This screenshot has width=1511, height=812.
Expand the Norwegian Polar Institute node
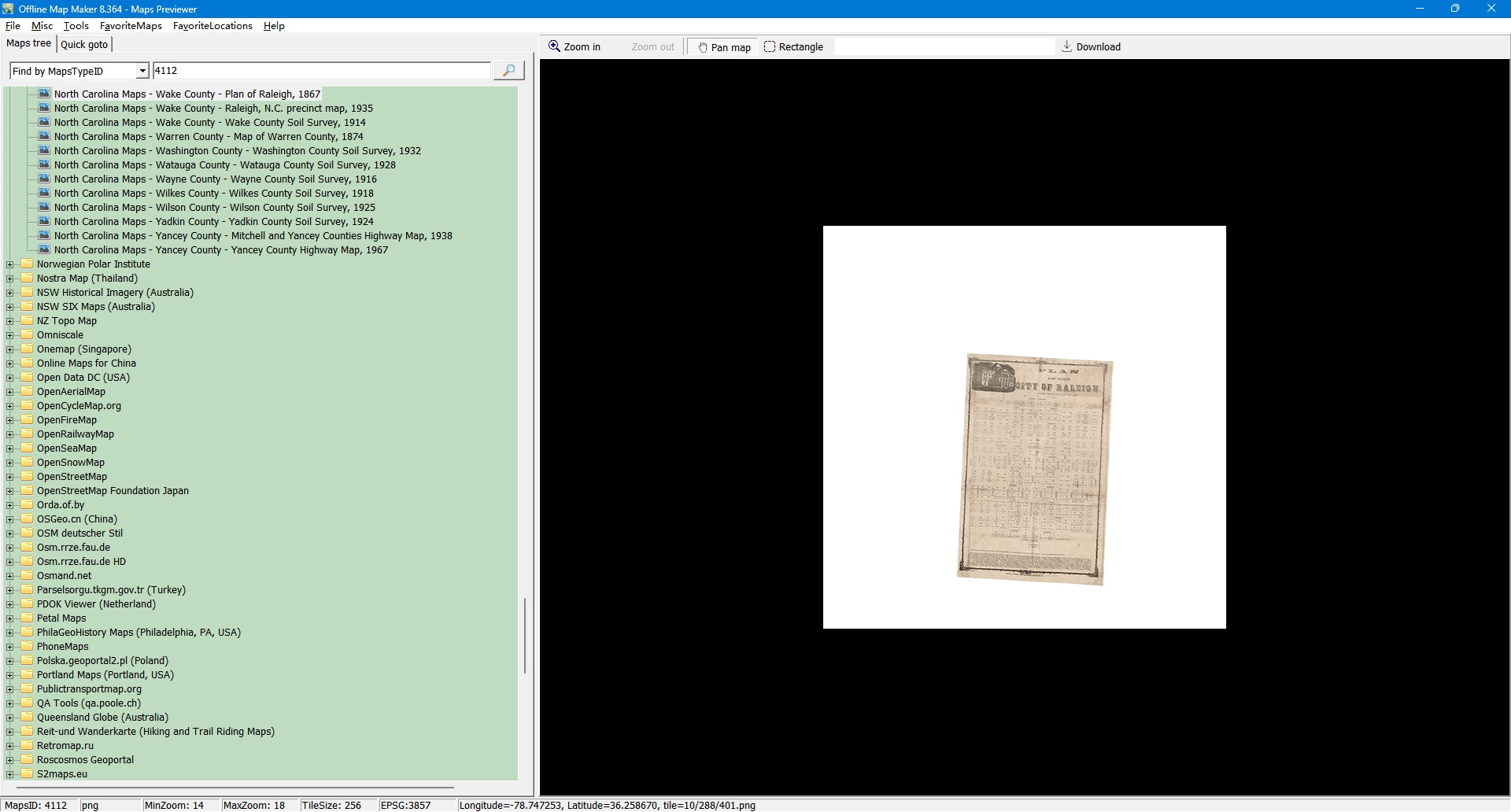(x=10, y=264)
